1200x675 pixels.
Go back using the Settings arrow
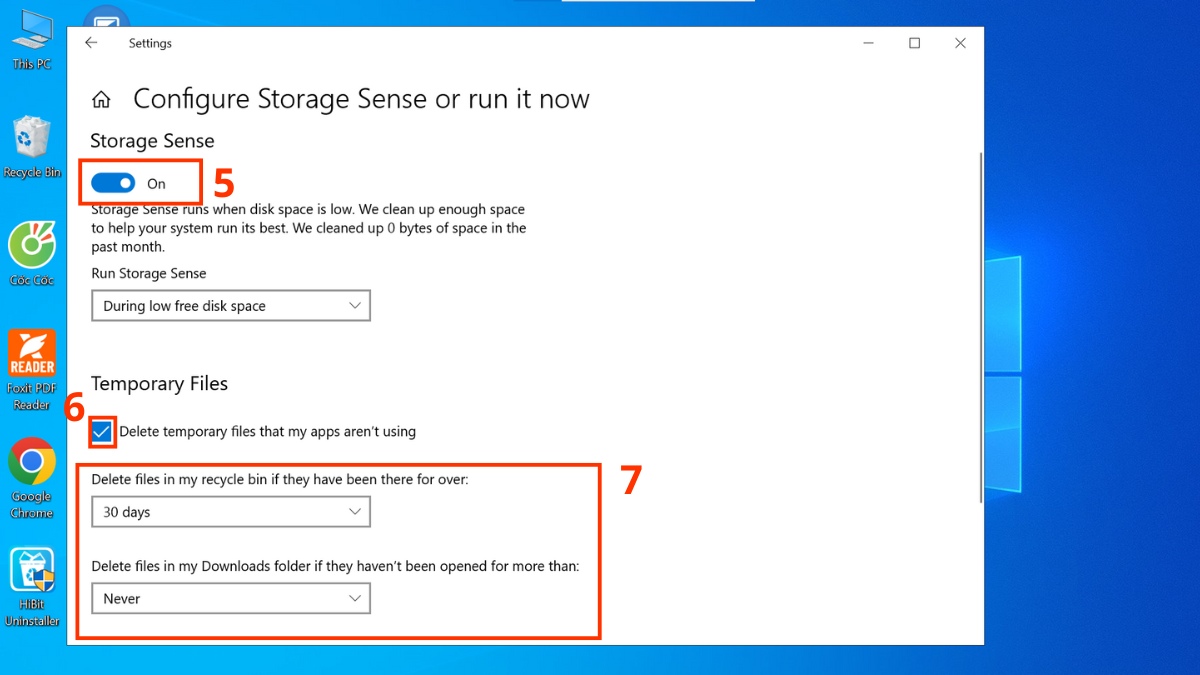(90, 43)
